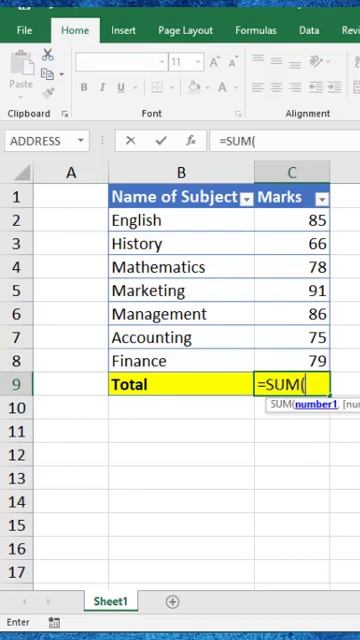
Task: Align text right
Action: pyautogui.click(x=295, y=87)
